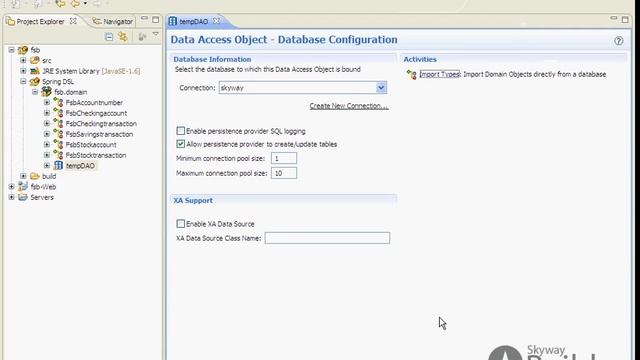Collapse all in Project Explorer toolbar
Image resolution: width=640 pixels, height=360 pixels.
coord(109,37)
